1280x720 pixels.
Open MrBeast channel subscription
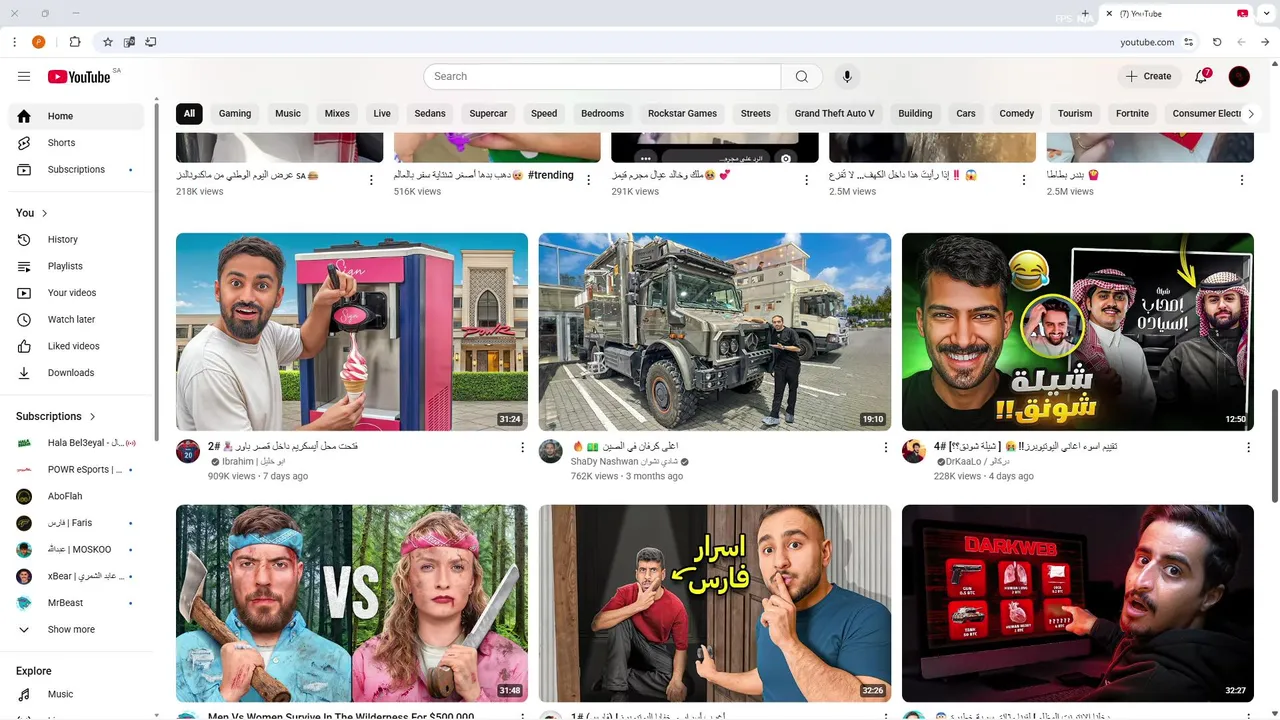click(x=77, y=603)
